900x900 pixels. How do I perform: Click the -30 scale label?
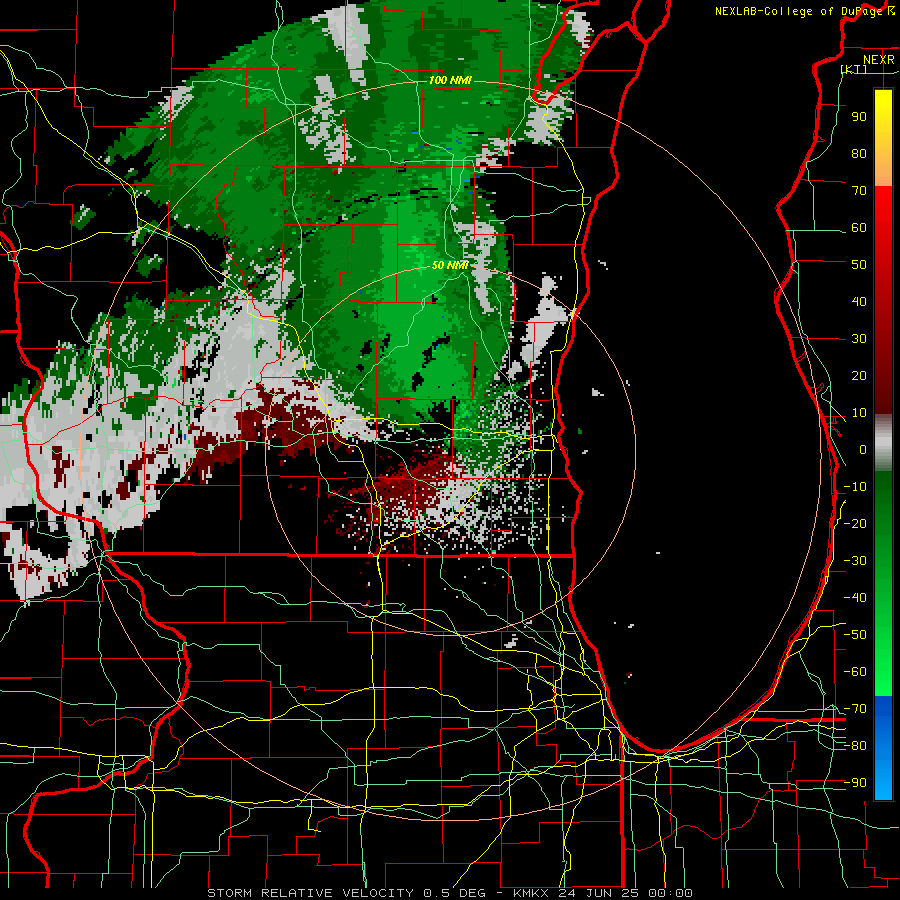(x=855, y=561)
